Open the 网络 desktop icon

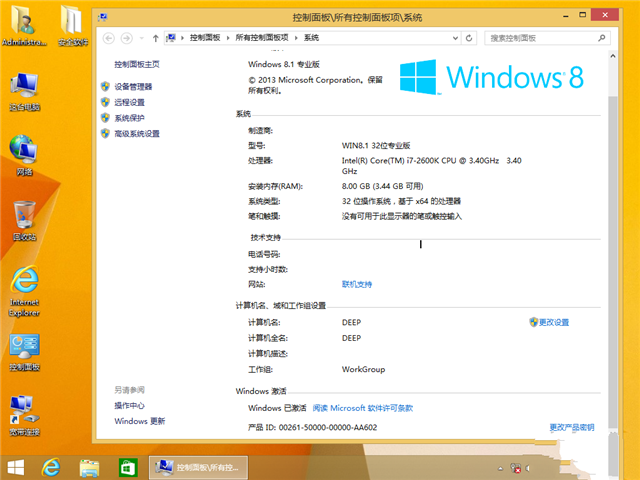(x=24, y=156)
